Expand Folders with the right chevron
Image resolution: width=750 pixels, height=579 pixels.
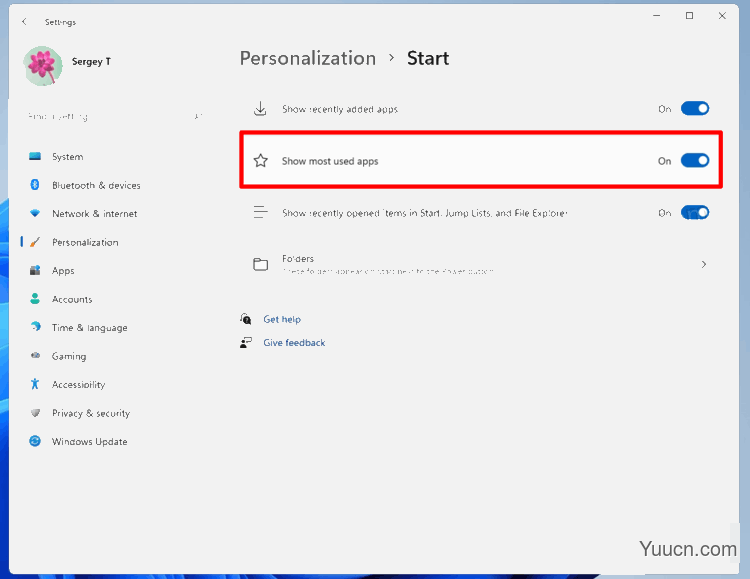tap(704, 264)
